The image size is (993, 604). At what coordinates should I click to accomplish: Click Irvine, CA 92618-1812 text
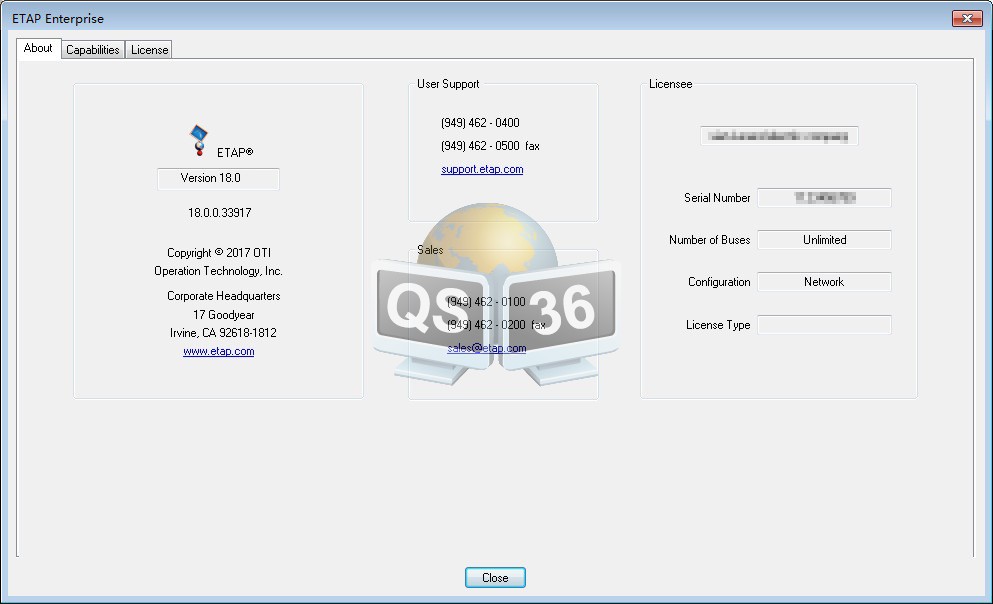click(x=223, y=333)
